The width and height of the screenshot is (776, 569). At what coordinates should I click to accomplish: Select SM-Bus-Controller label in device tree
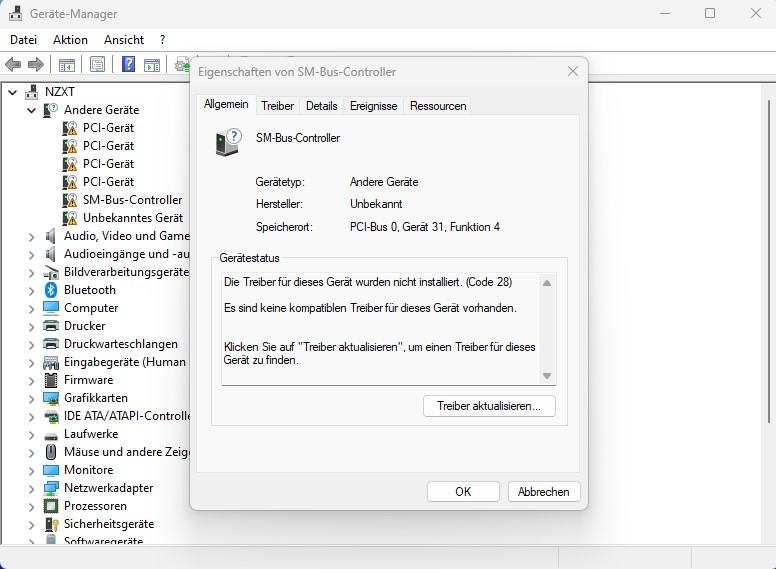coord(132,200)
